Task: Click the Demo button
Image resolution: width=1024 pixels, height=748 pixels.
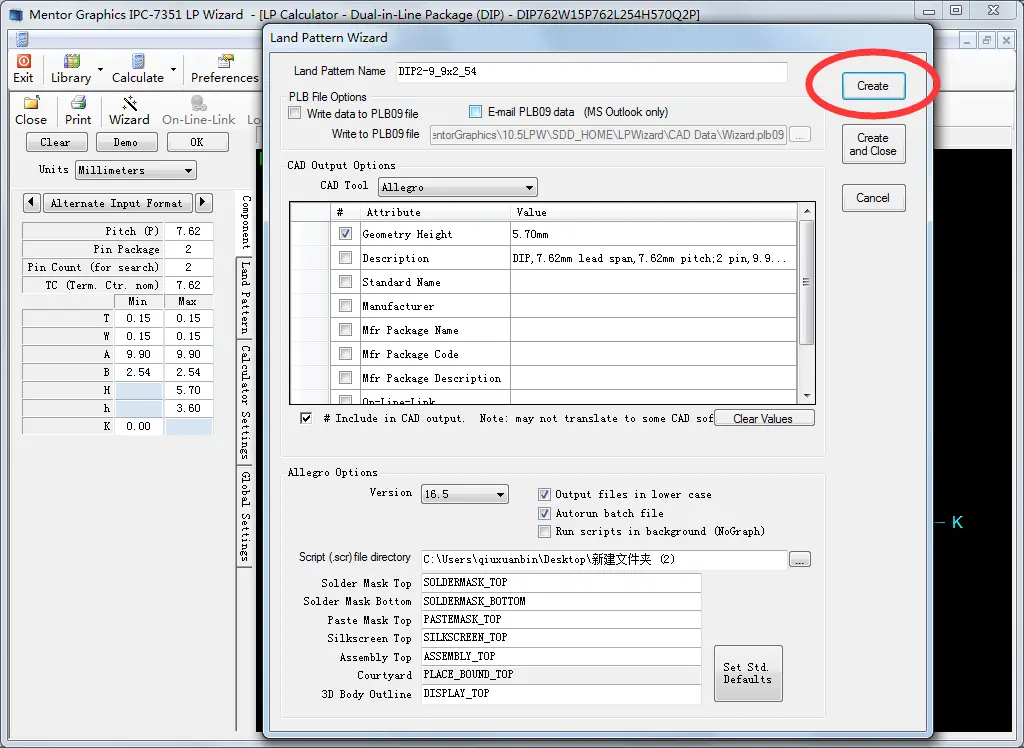Action: tap(127, 142)
